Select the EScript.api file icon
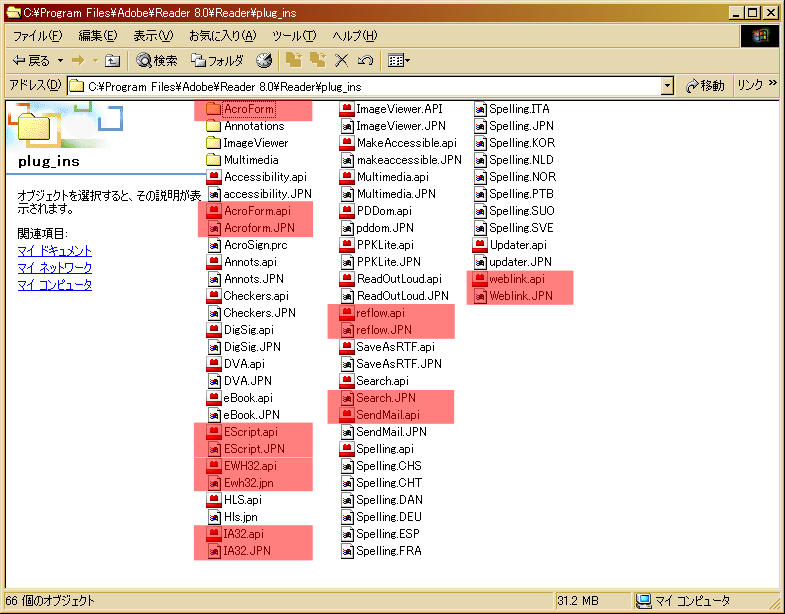This screenshot has width=785, height=614. tap(214, 432)
